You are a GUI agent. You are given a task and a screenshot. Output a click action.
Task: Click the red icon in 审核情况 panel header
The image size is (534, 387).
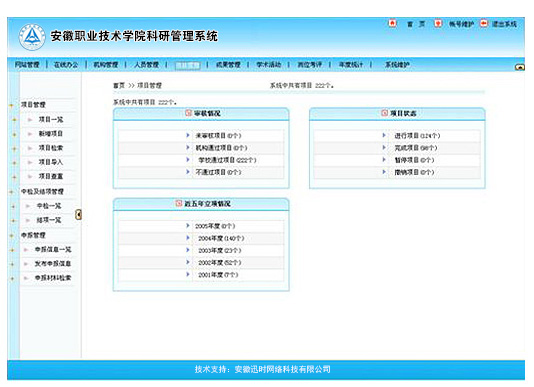tap(188, 113)
